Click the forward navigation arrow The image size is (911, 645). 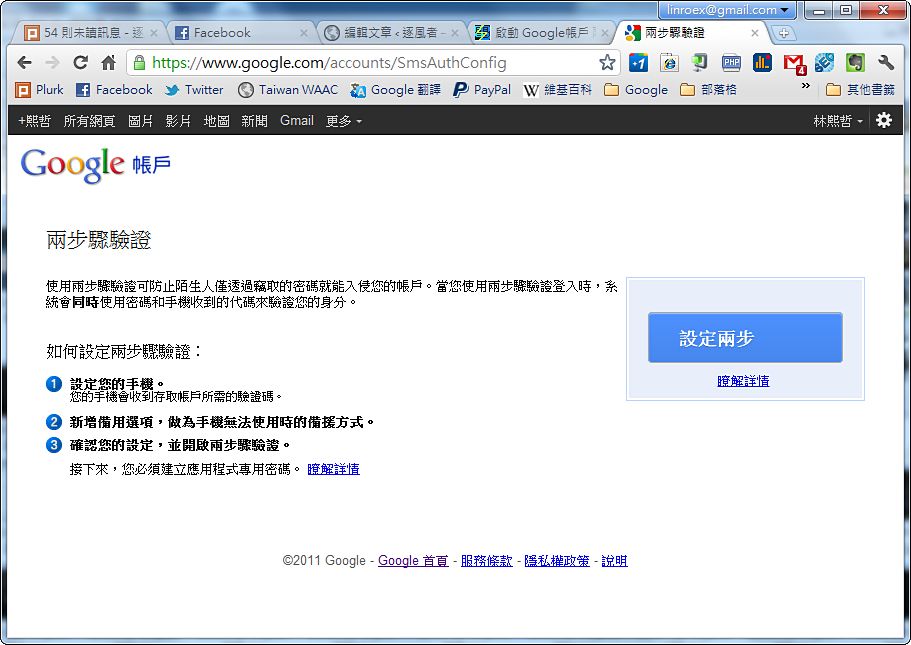click(52, 62)
